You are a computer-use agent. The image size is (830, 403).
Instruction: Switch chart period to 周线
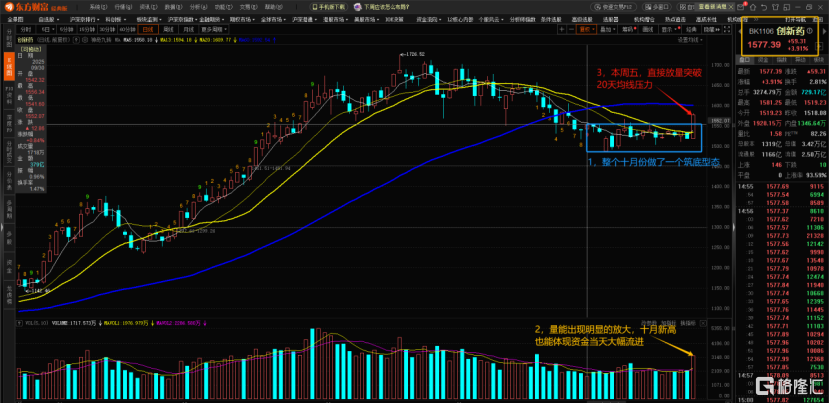click(x=169, y=29)
